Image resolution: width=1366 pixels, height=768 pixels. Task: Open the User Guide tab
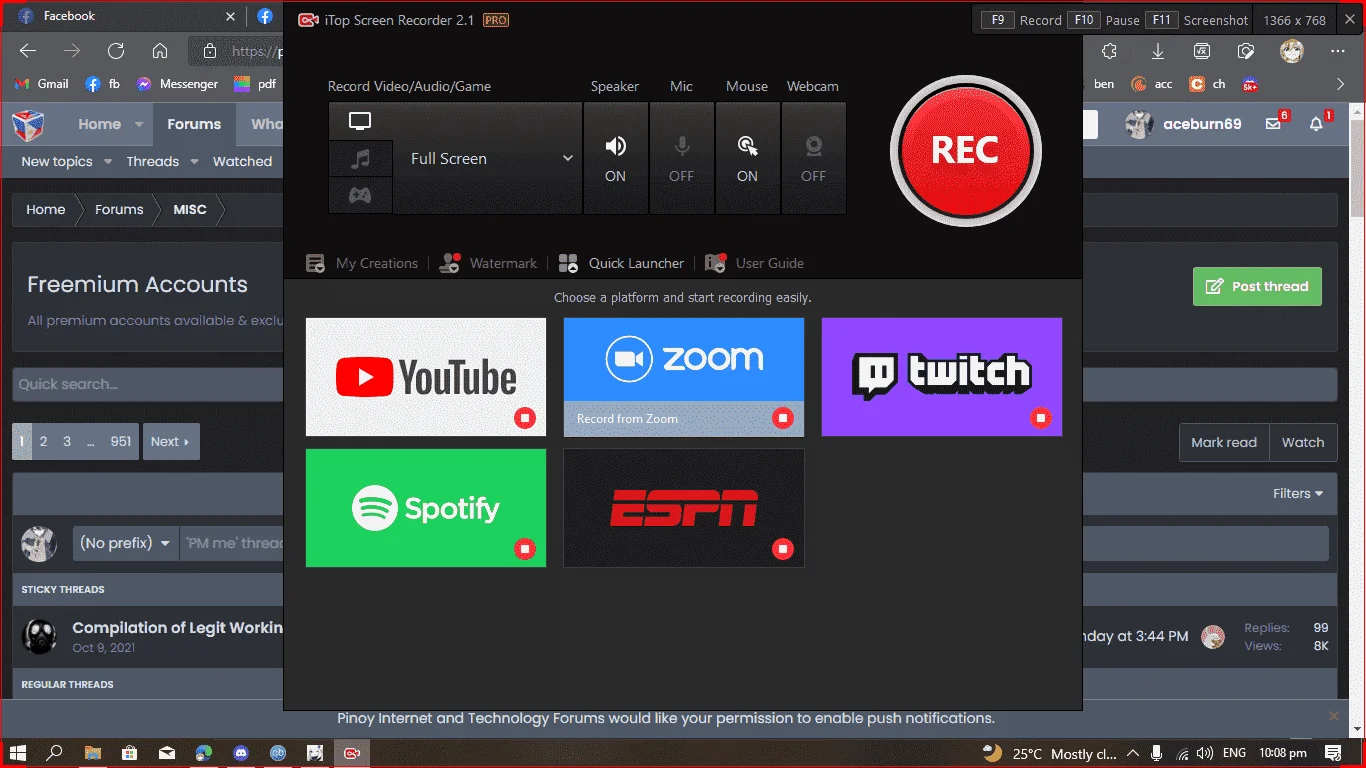(x=755, y=263)
